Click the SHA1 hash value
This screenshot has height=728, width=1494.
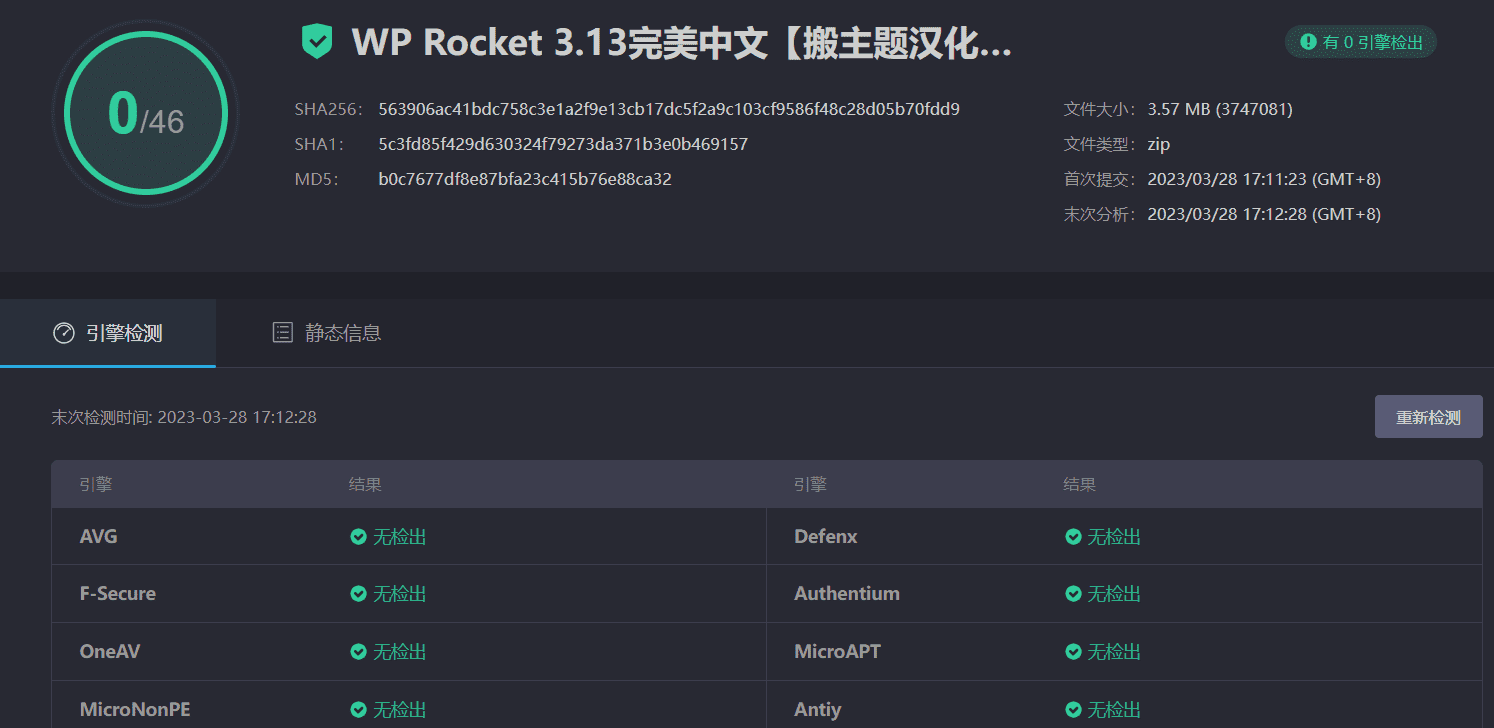(563, 144)
